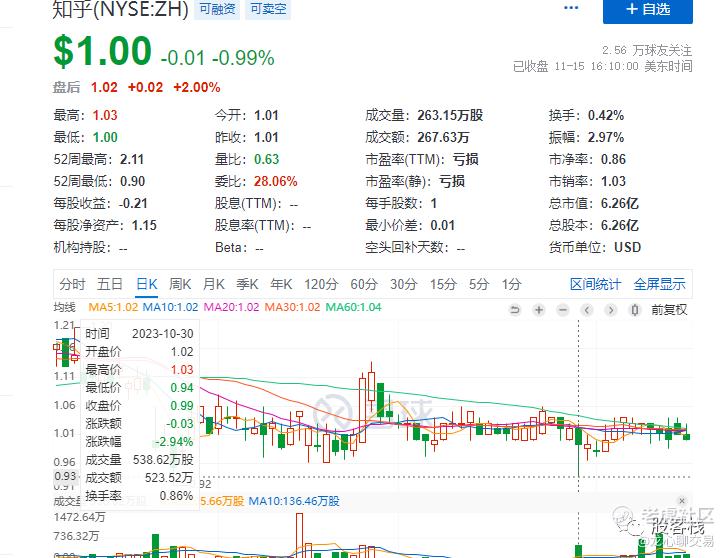Click the tooltip 成交量 538.62万股 row

139,460
